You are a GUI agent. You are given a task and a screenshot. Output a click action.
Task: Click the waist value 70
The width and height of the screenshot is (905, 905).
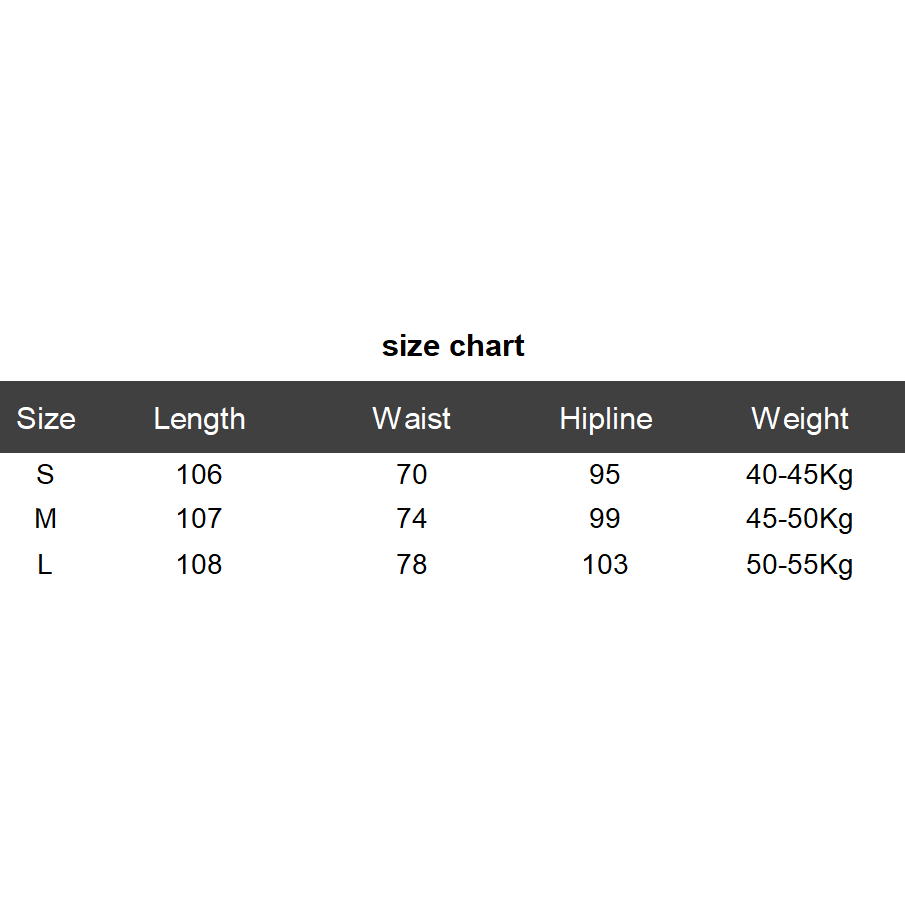pos(411,474)
